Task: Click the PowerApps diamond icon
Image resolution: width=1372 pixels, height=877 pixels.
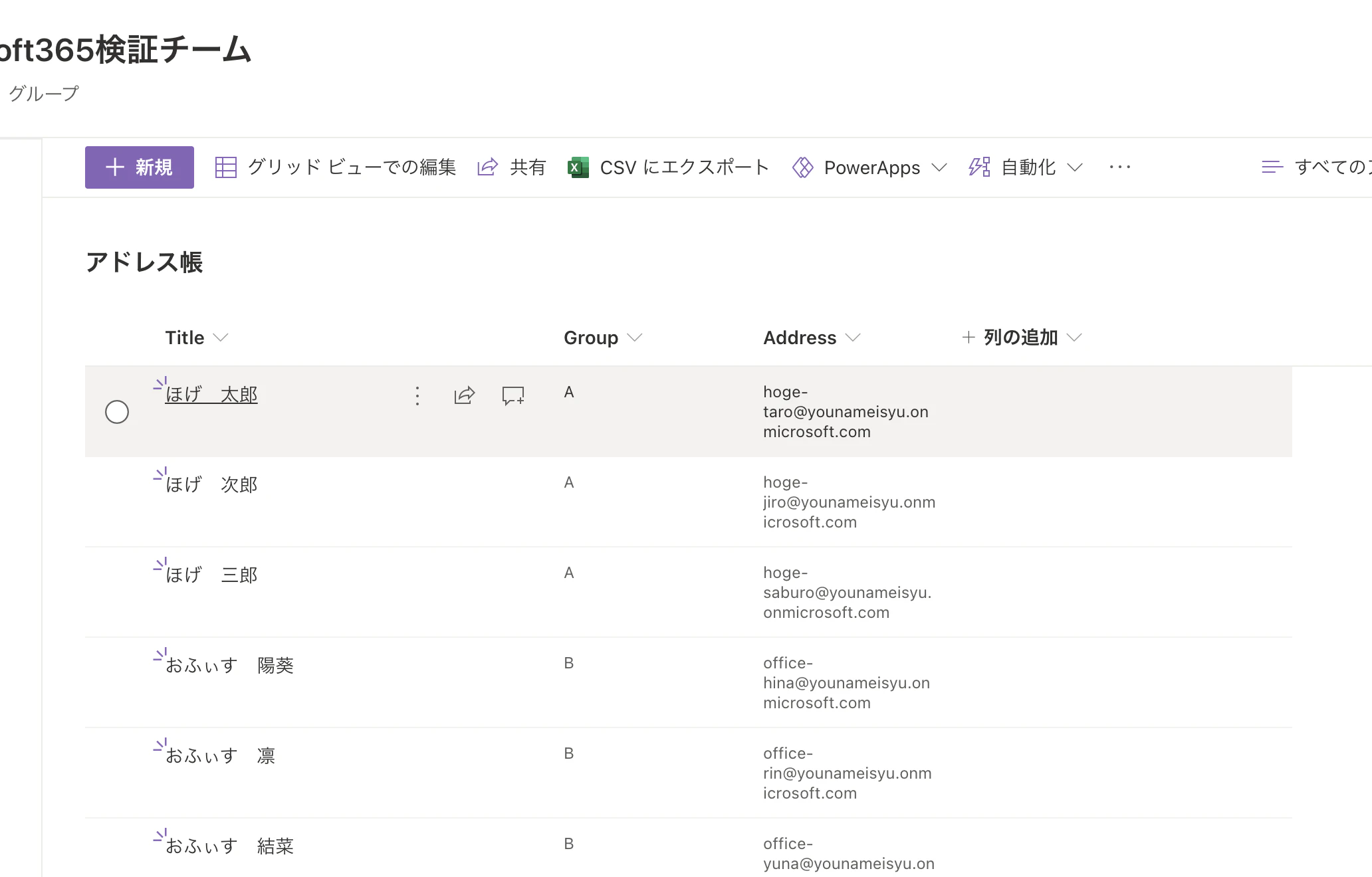Action: [803, 167]
